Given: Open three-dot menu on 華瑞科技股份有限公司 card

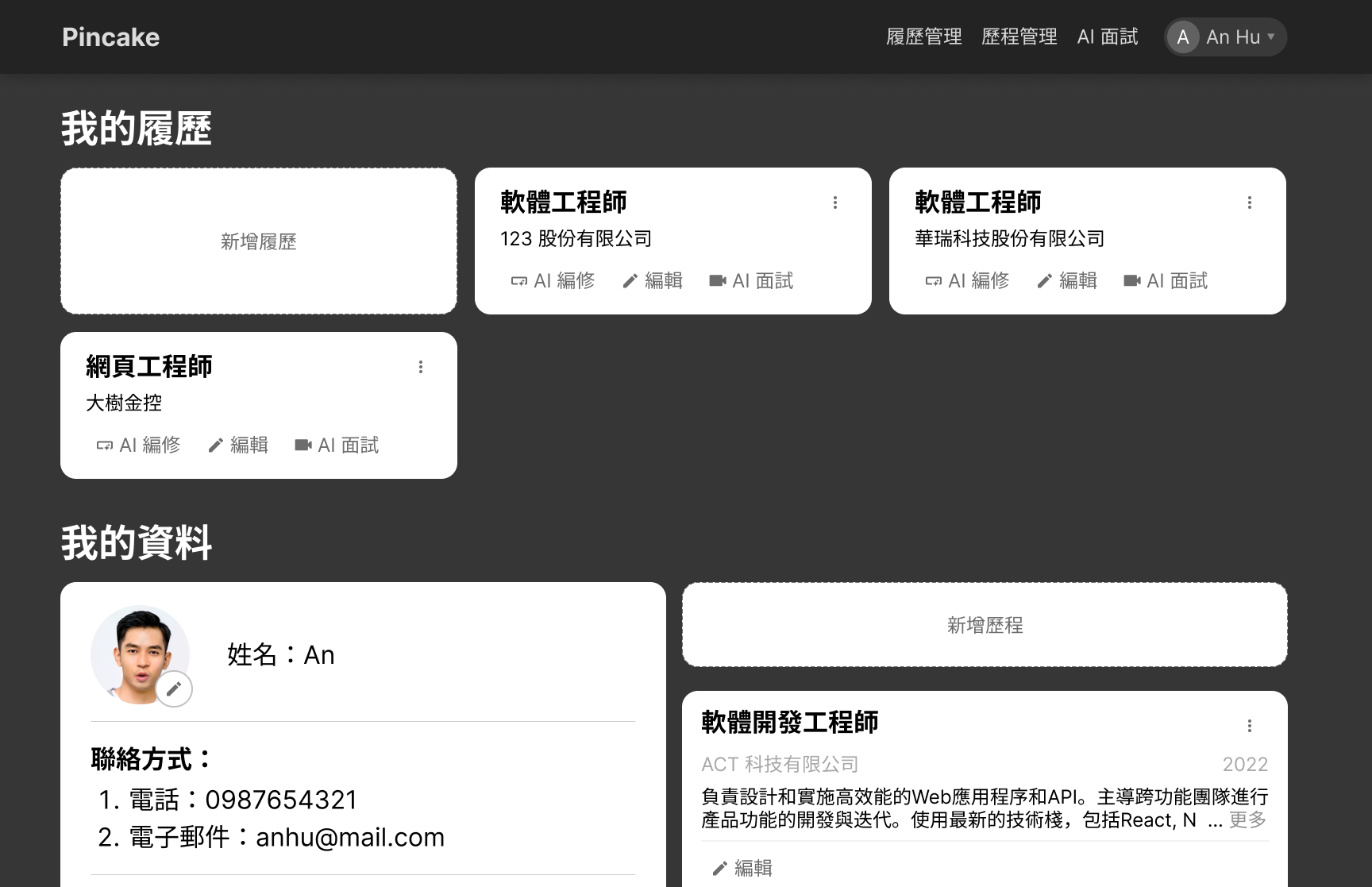Looking at the screenshot, I should coord(1249,203).
